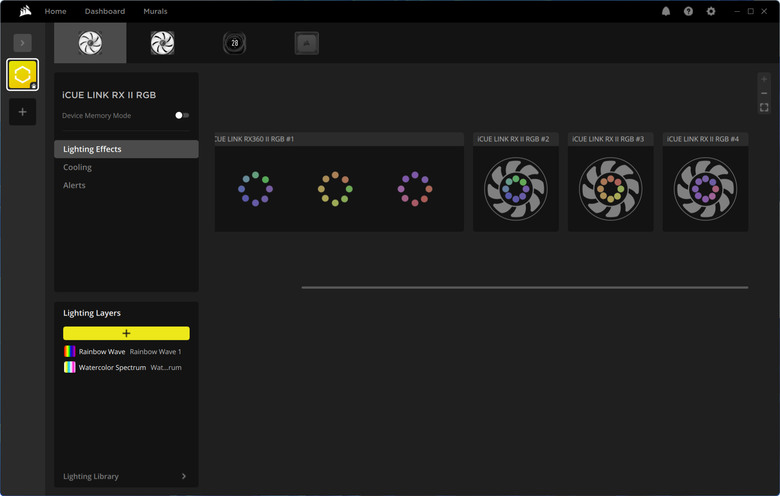Viewport: 780px width, 496px height.
Task: Click the iCUE LINK RX II RGB #2 header
Action: point(516,139)
